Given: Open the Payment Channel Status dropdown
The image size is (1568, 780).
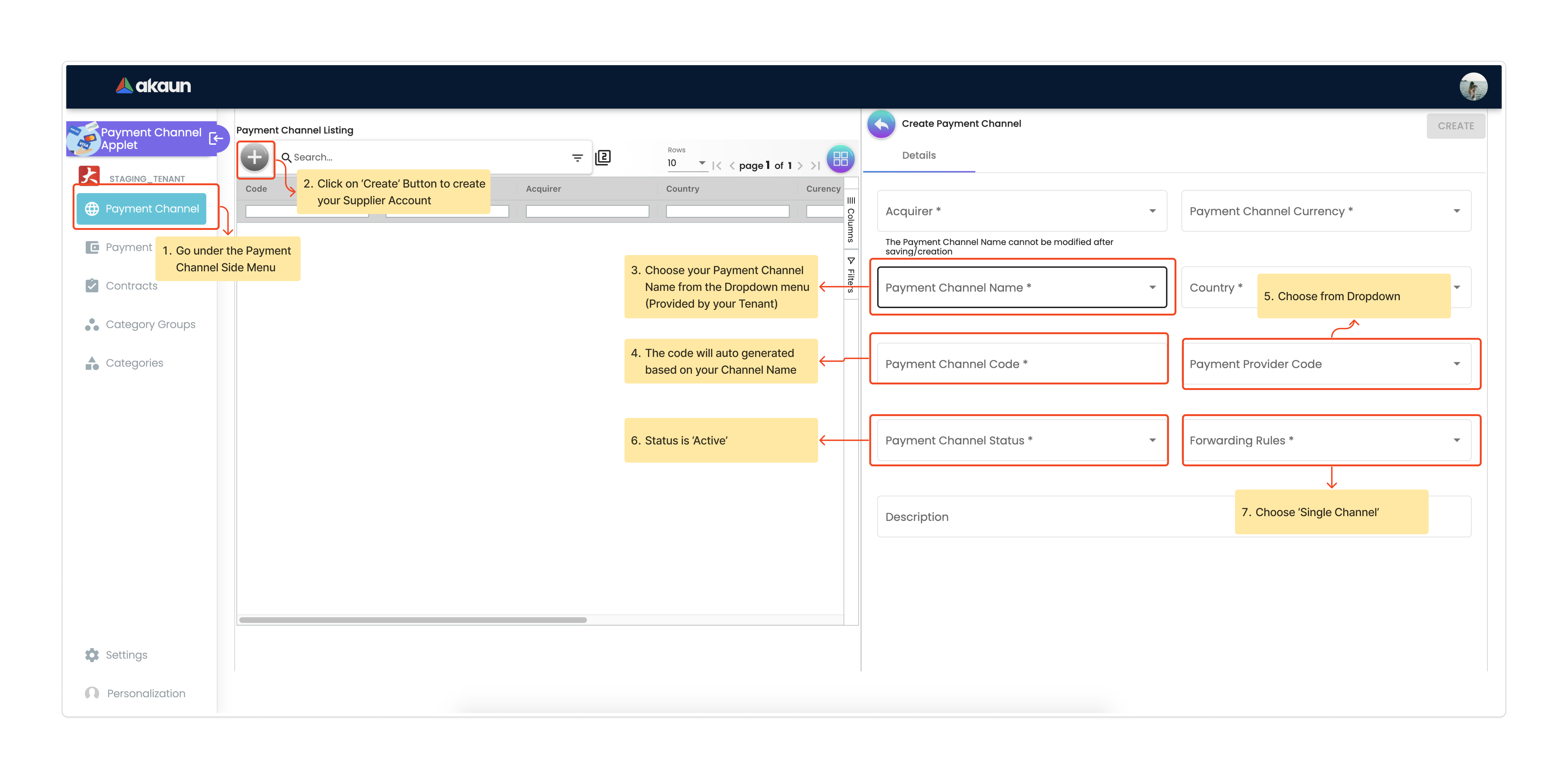Looking at the screenshot, I should [x=1021, y=440].
